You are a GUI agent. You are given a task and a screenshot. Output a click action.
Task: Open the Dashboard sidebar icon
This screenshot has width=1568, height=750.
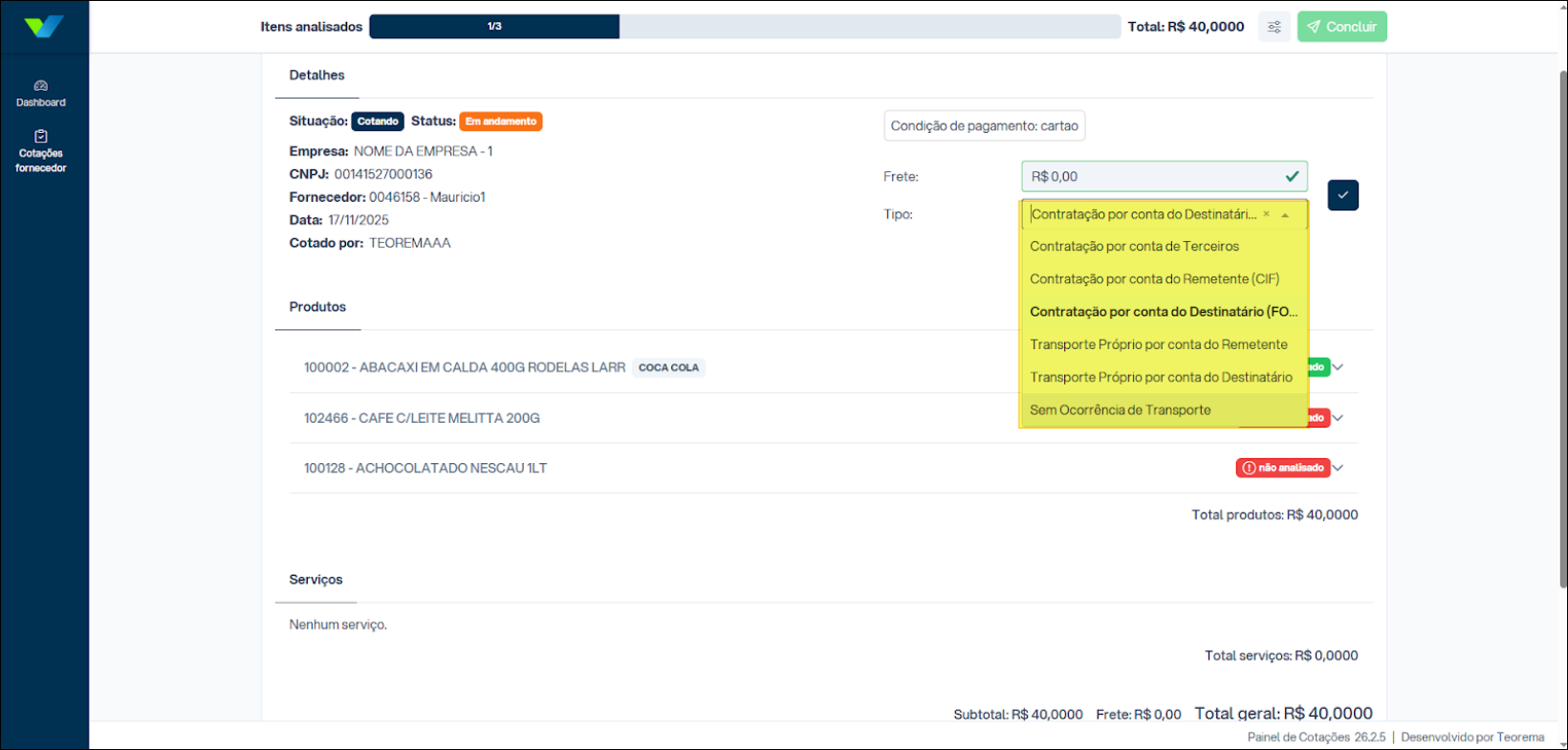41,93
